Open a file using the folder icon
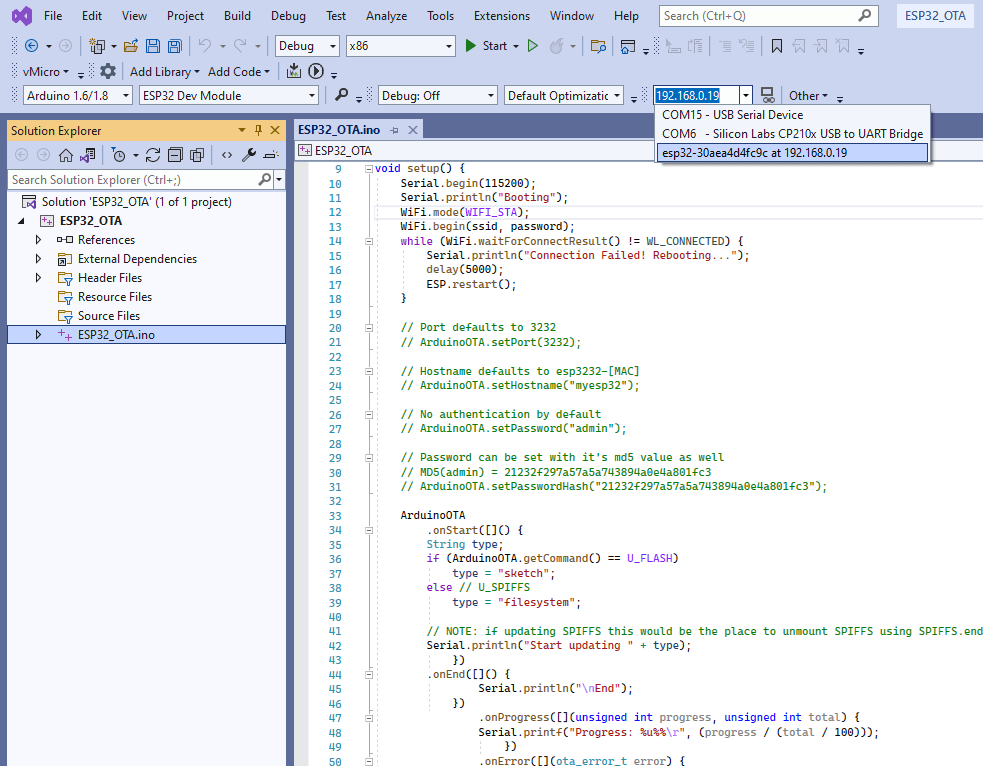This screenshot has height=766, width=983. point(131,46)
